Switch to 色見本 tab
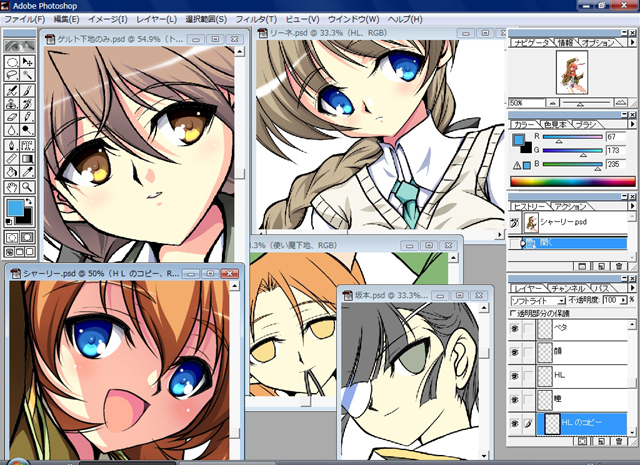The width and height of the screenshot is (640, 465). tap(555, 125)
